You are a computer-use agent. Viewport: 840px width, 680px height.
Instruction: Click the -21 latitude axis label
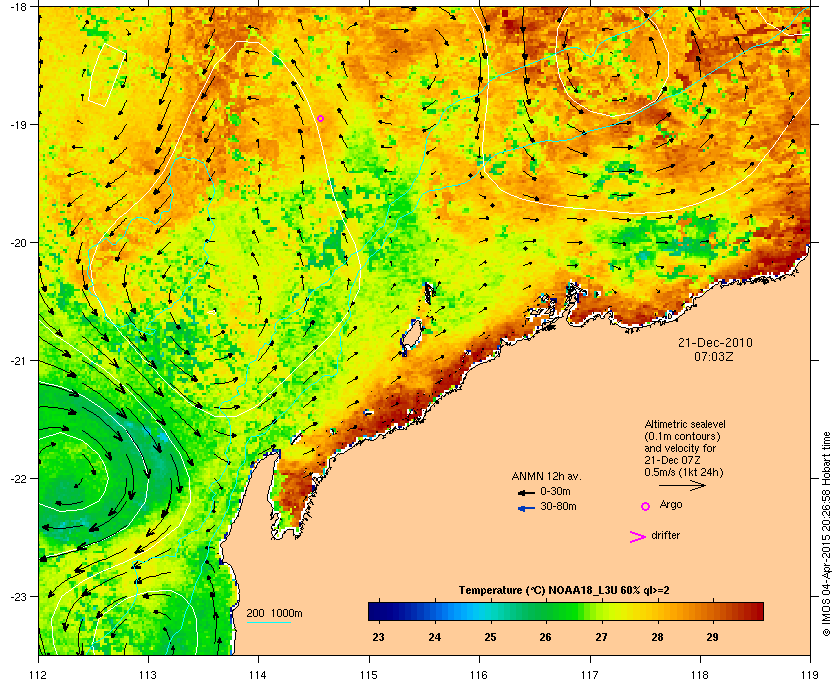[x=20, y=361]
